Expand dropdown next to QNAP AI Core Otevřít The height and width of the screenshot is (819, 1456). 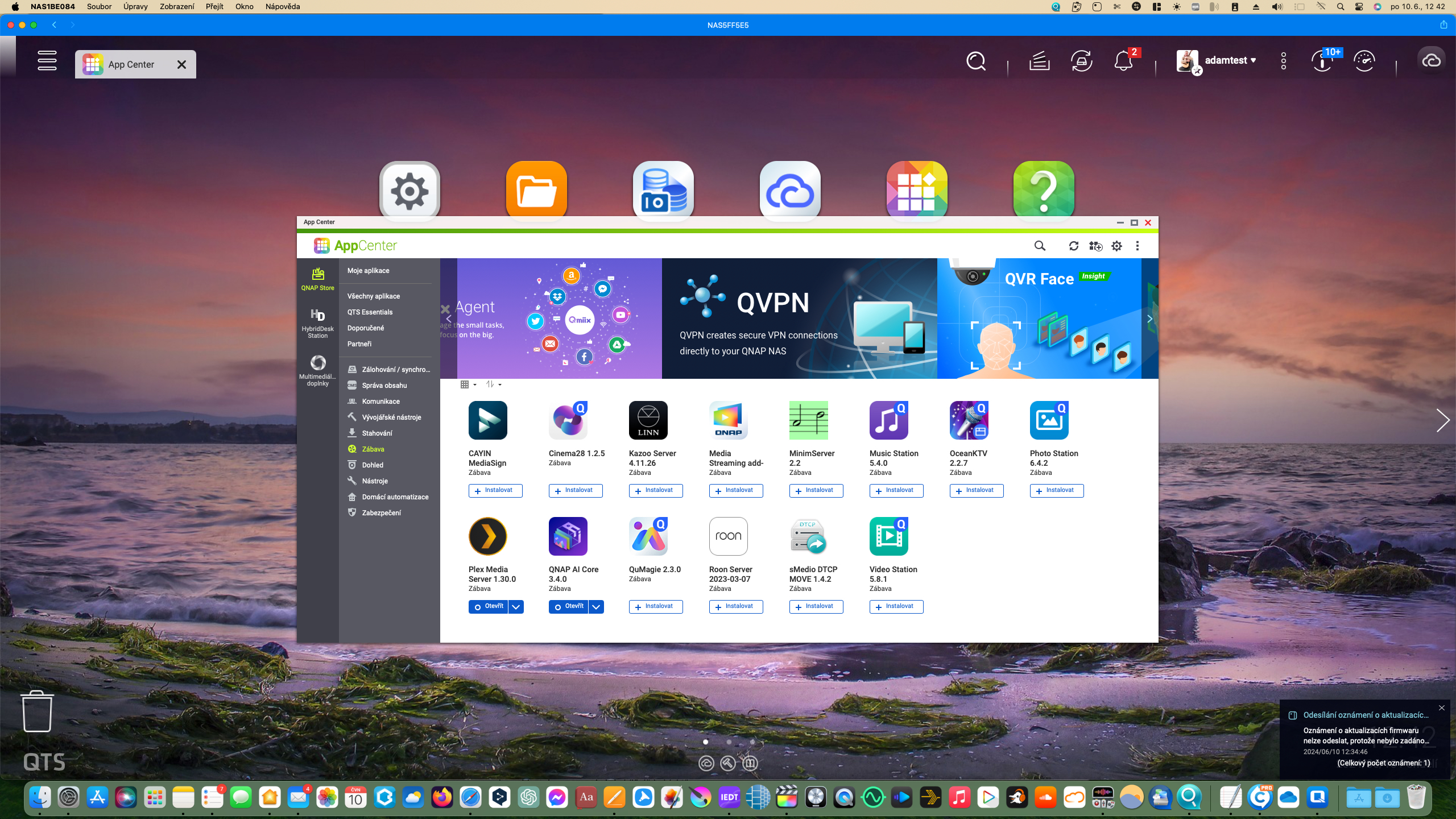click(596, 607)
